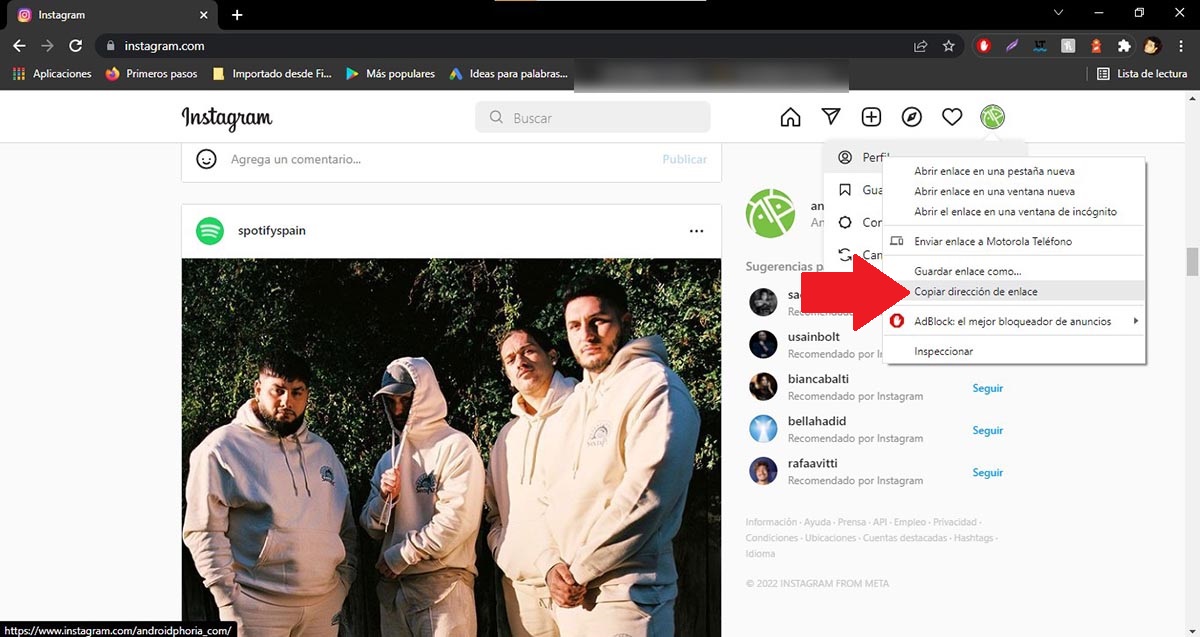Follow biancabalti with Seguir link

[x=987, y=388]
